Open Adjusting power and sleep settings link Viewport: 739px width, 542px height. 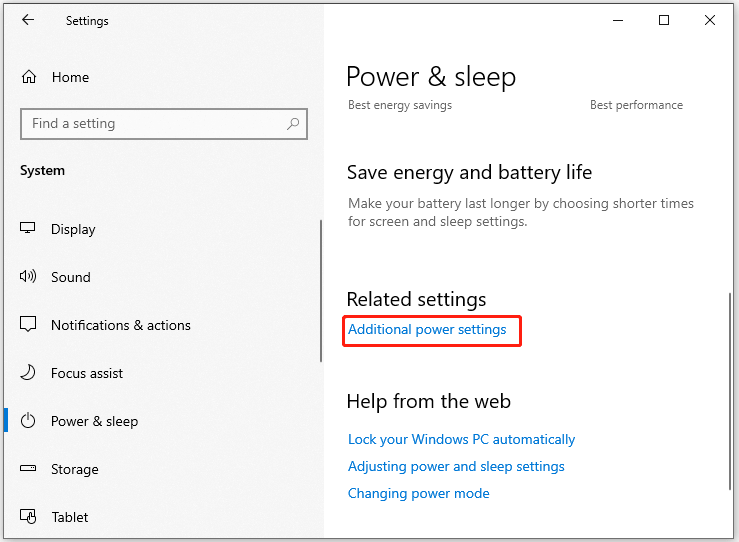456,466
